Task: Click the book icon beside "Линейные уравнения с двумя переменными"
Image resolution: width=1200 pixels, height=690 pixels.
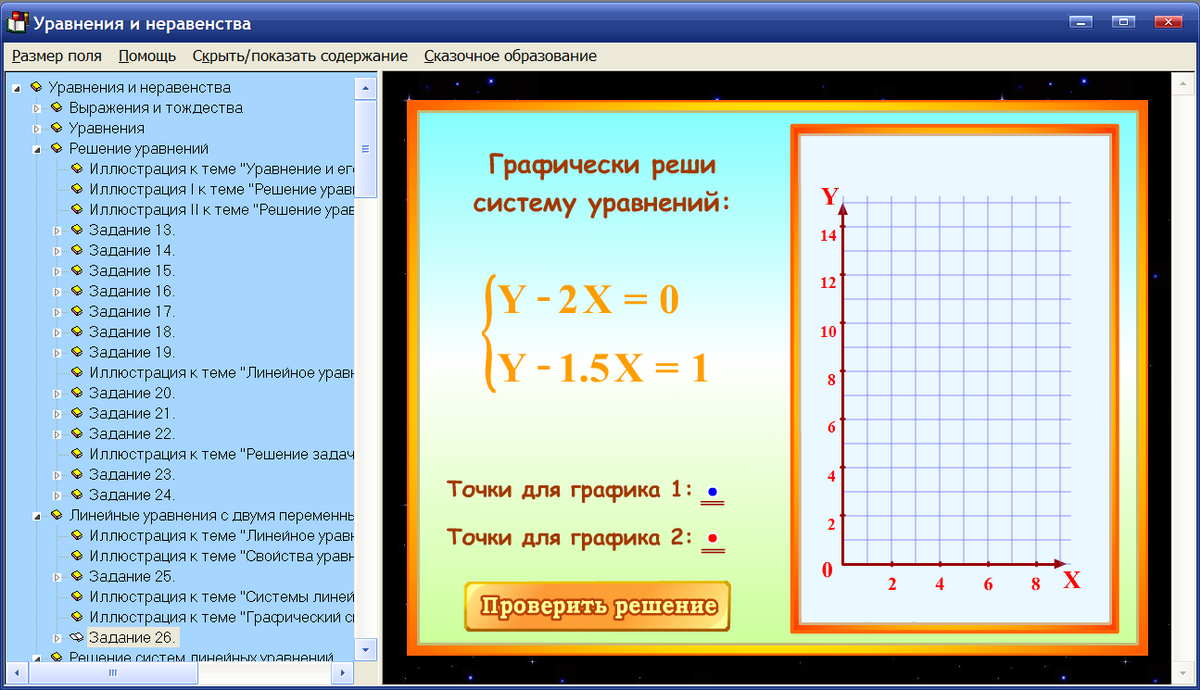Action: point(57,515)
